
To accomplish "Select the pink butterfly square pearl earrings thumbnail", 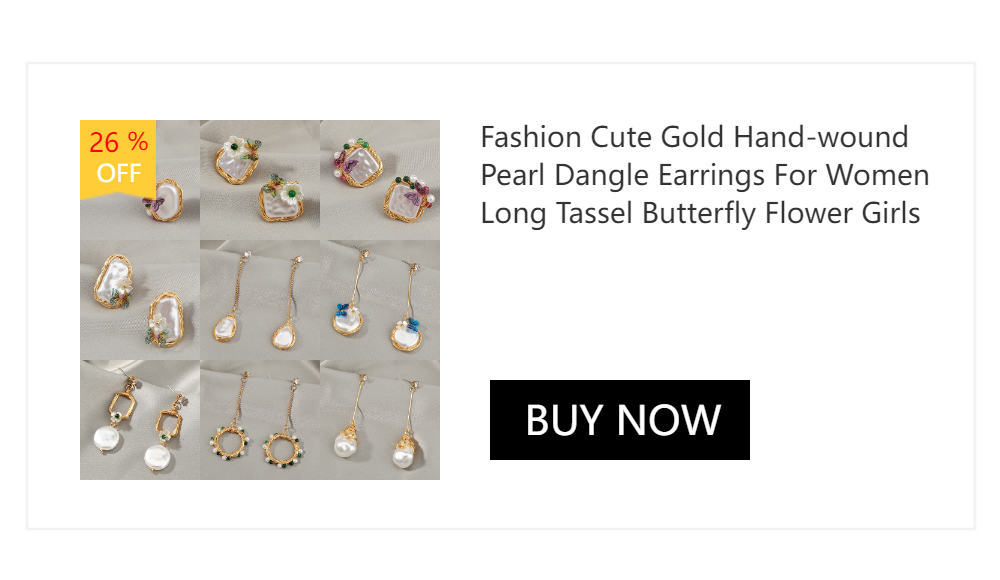I will point(380,180).
